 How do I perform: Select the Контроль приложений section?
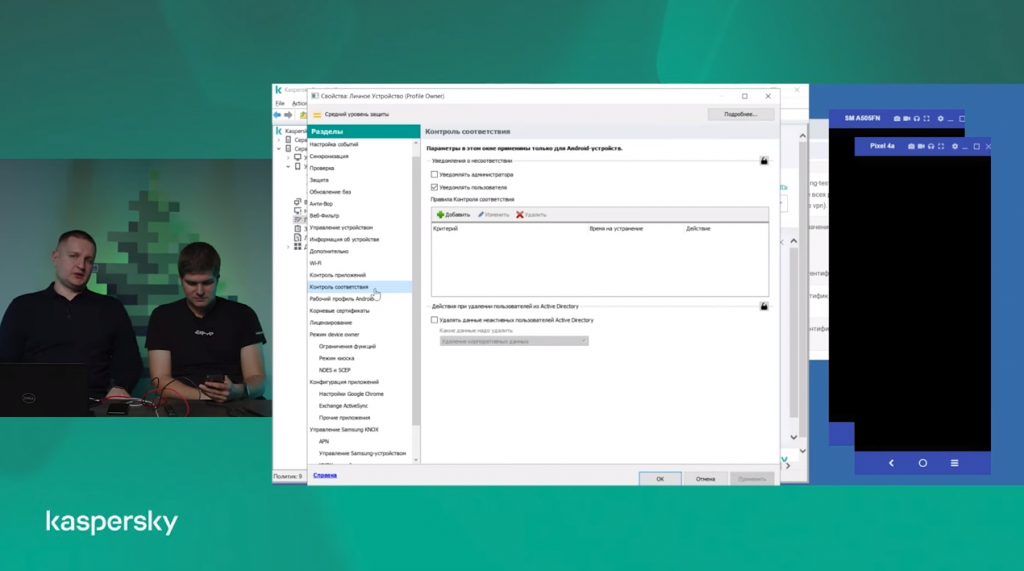[338, 275]
